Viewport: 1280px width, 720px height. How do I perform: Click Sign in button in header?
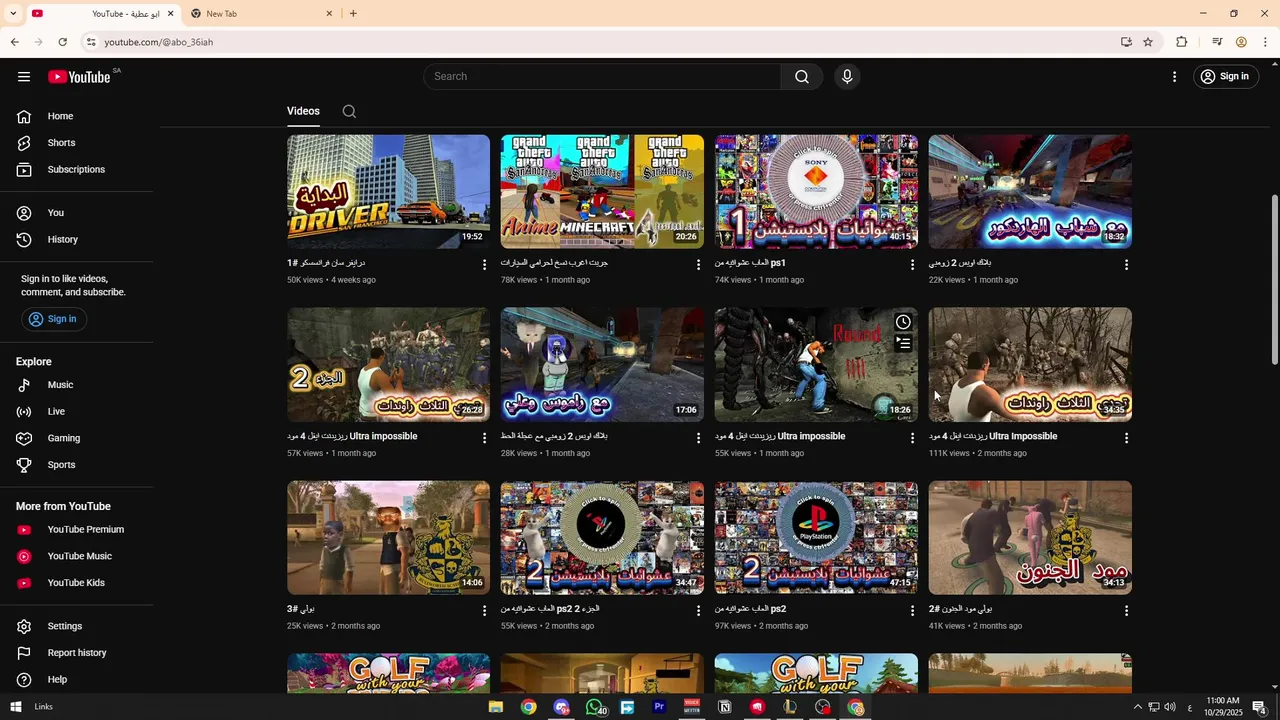[1225, 77]
